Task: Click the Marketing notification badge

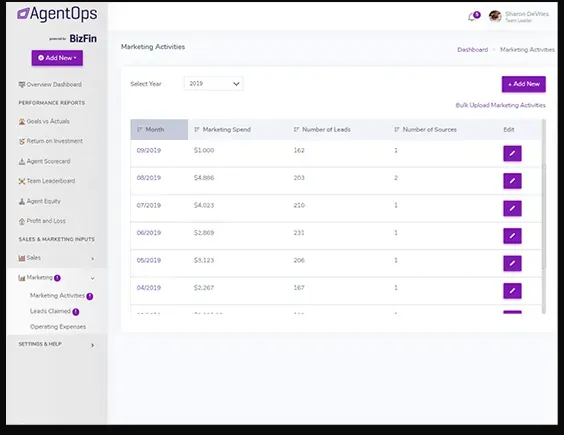Action: pos(57,278)
